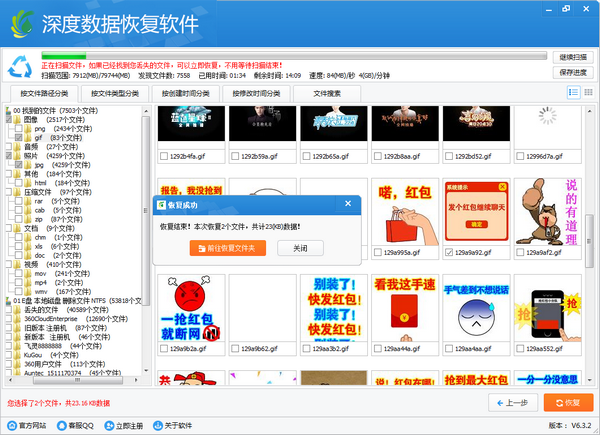Toggle the doc folder checkbox

[18, 256]
